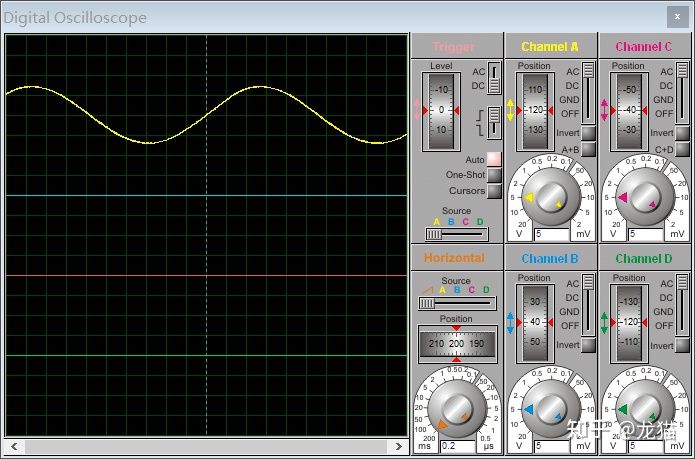
Task: Click Channel A GND coupling label
Action: (x=569, y=100)
